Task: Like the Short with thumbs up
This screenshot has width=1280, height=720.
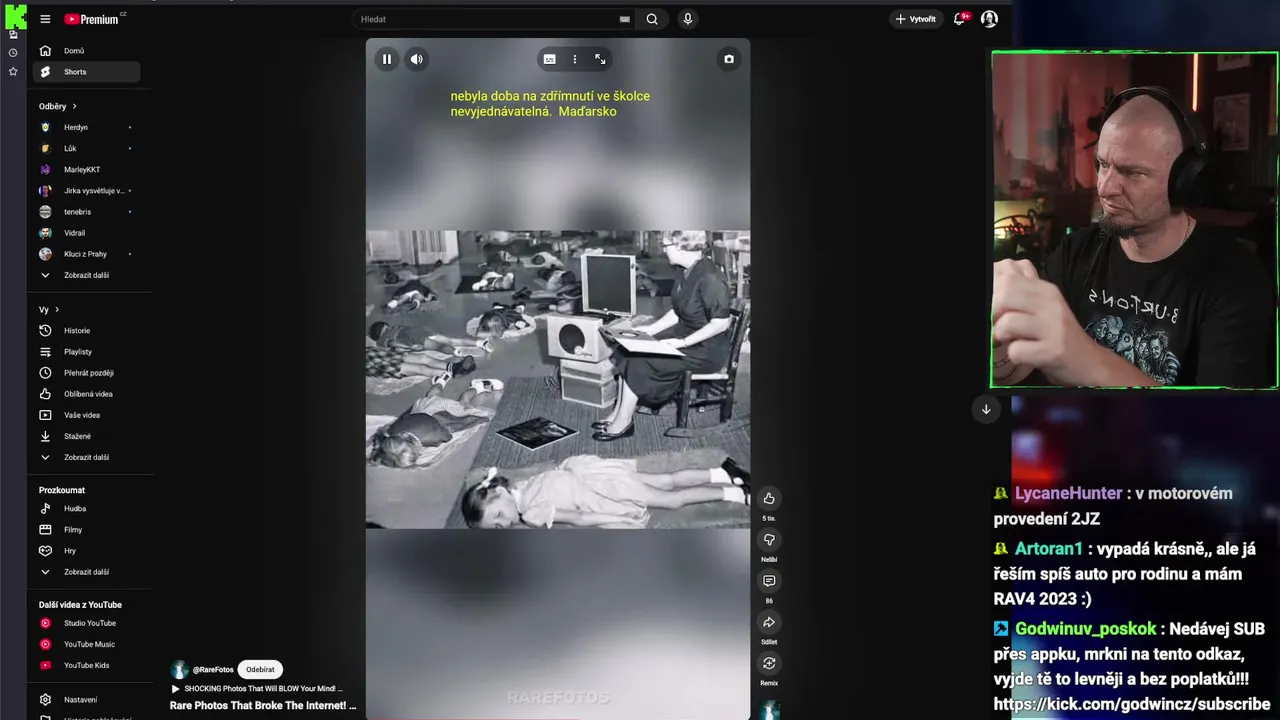Action: tap(769, 498)
